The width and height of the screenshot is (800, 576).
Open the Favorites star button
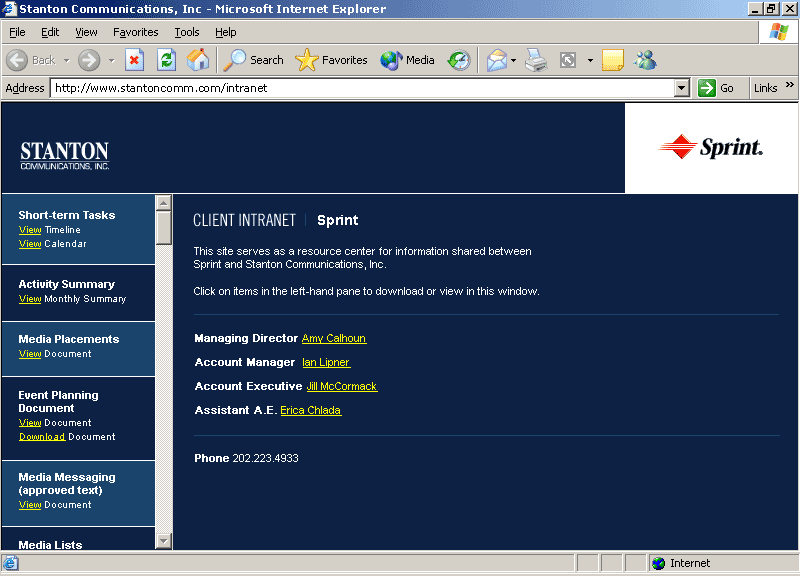tap(332, 60)
